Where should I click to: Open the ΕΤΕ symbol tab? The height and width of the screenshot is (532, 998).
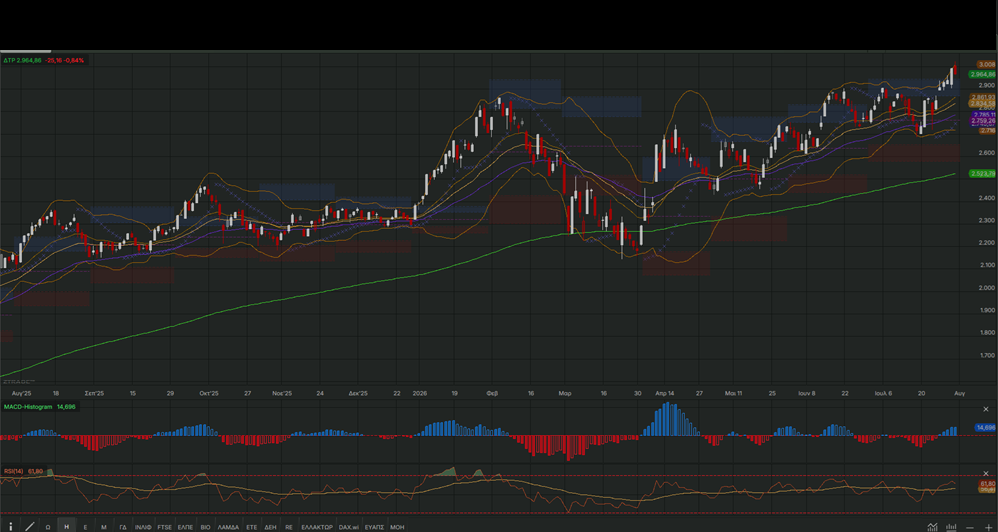pos(251,527)
